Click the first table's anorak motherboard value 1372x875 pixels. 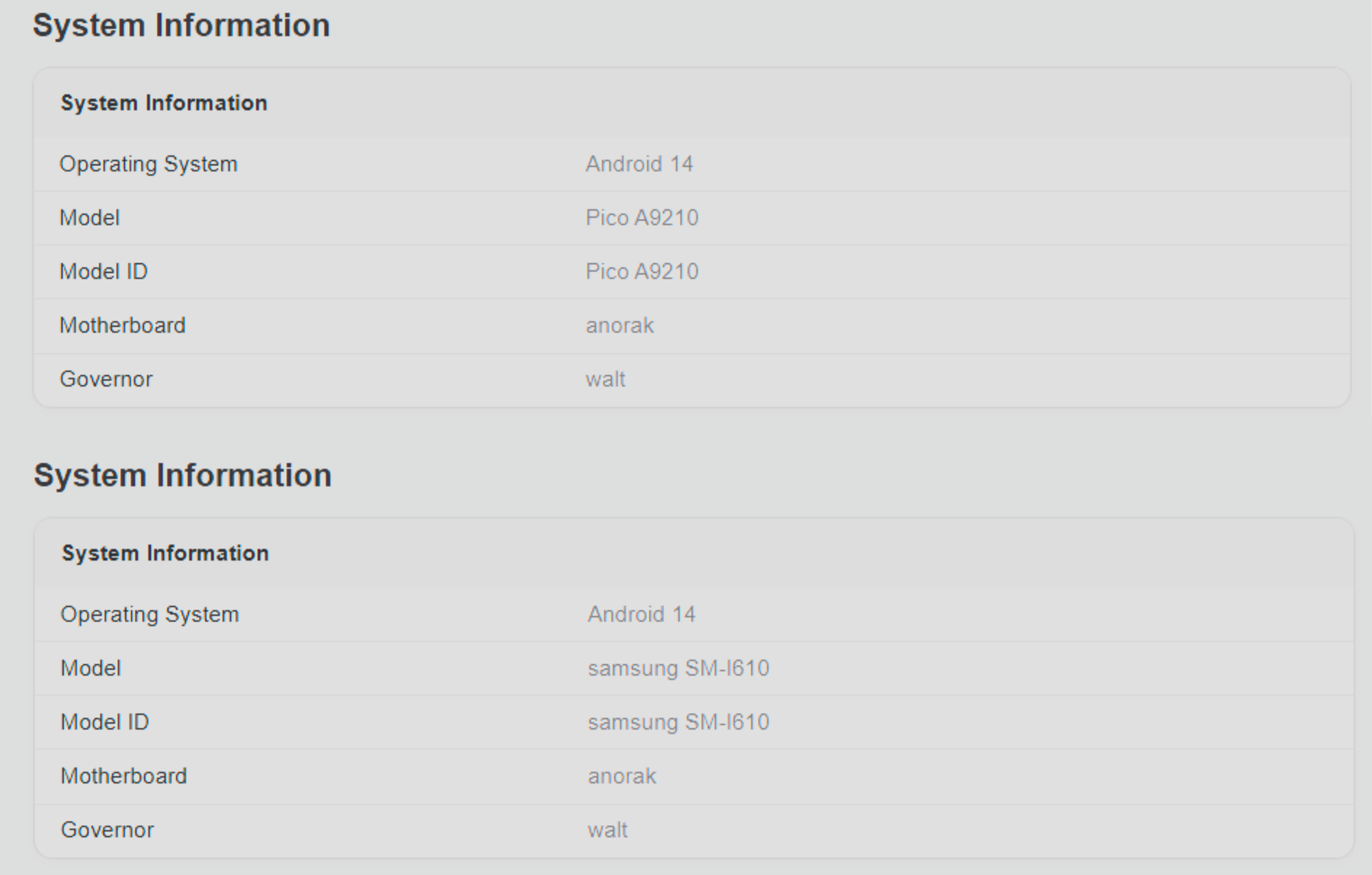[x=620, y=325]
